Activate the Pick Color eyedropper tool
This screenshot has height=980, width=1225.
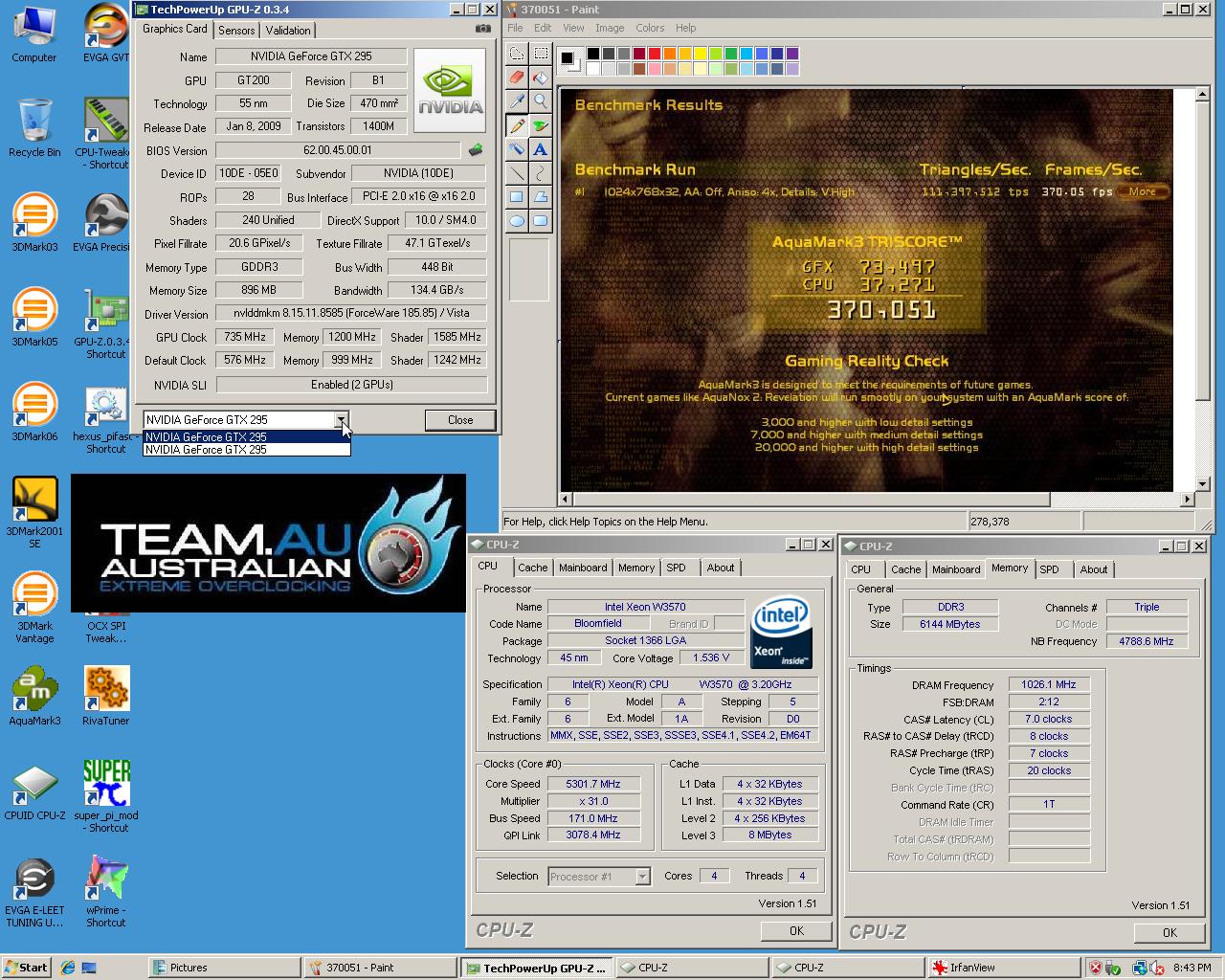(517, 101)
